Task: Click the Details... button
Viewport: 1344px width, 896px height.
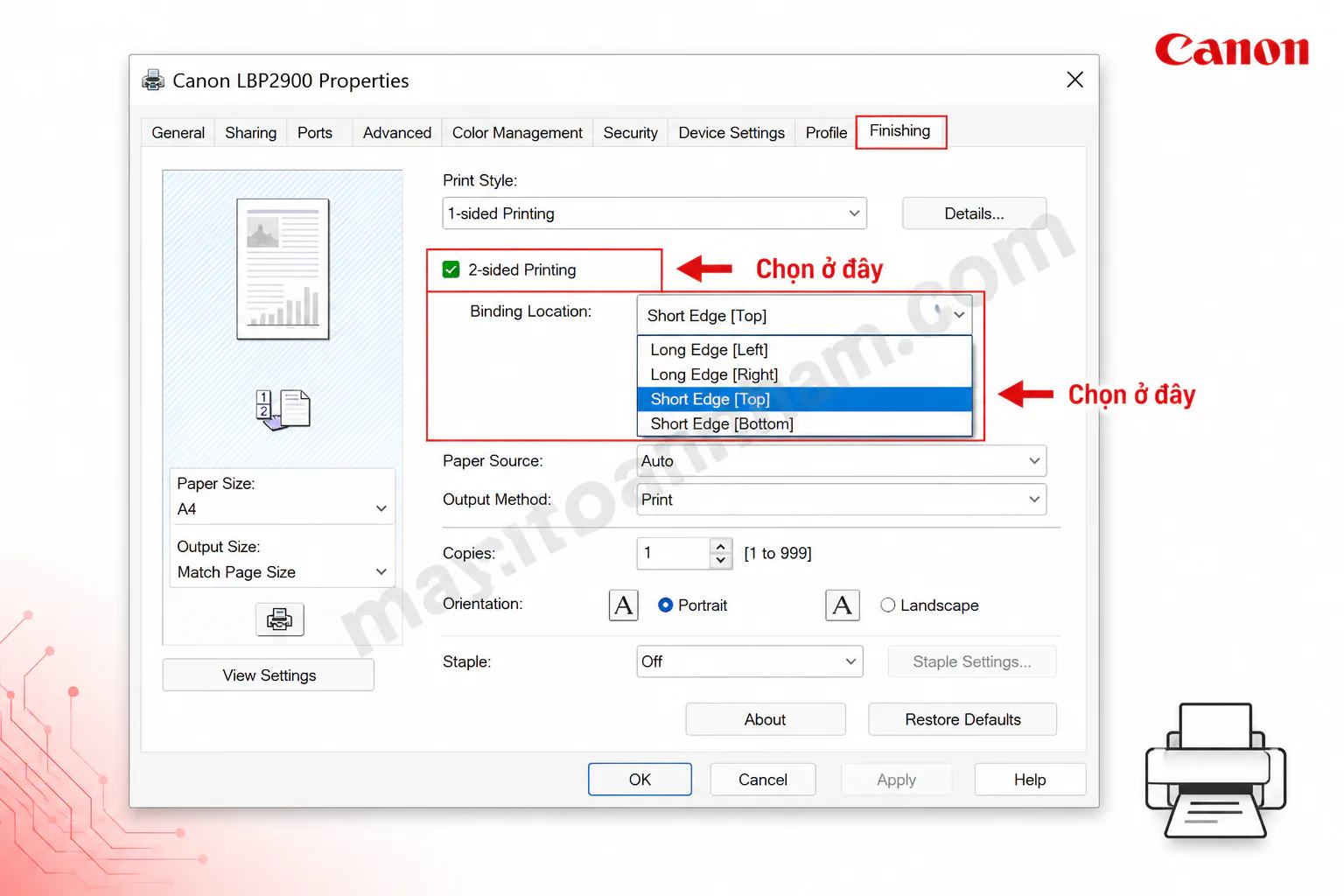Action: pyautogui.click(x=975, y=213)
